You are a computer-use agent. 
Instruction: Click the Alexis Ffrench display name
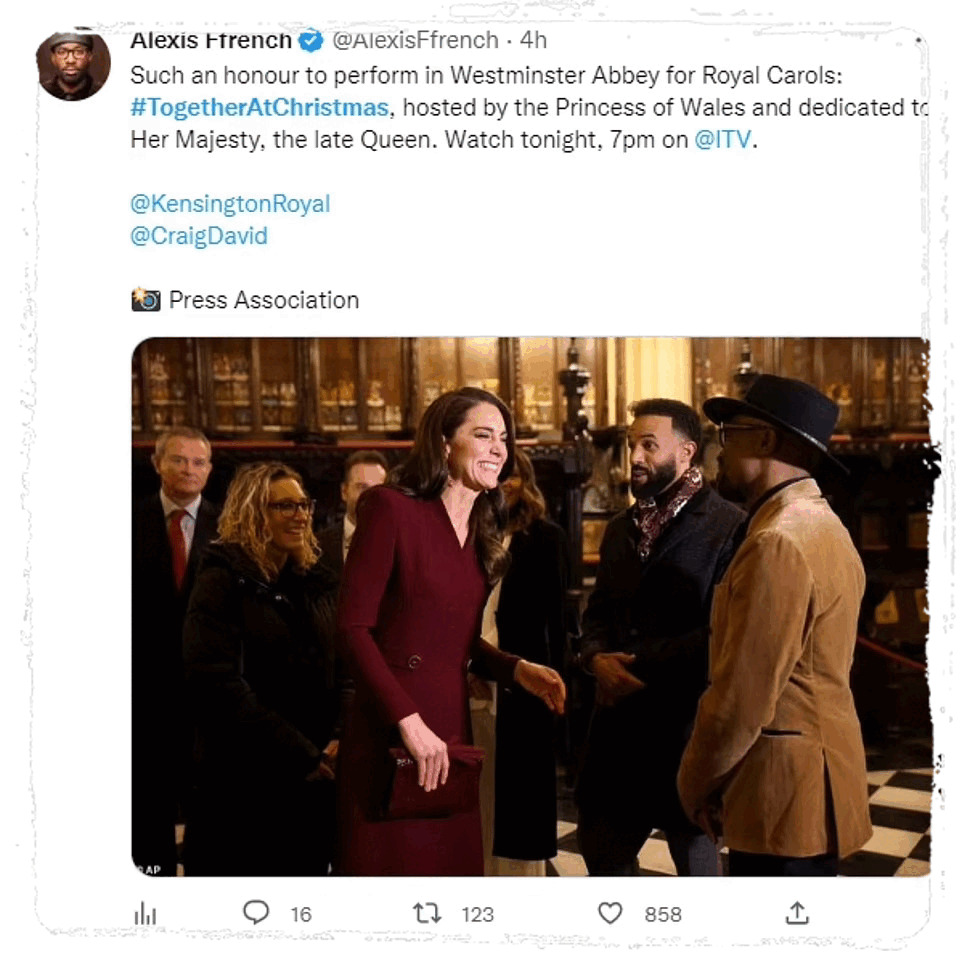(x=211, y=41)
